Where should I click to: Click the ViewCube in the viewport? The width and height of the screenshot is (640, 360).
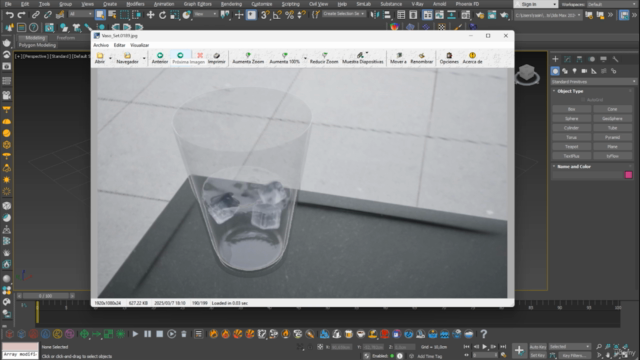tap(527, 74)
